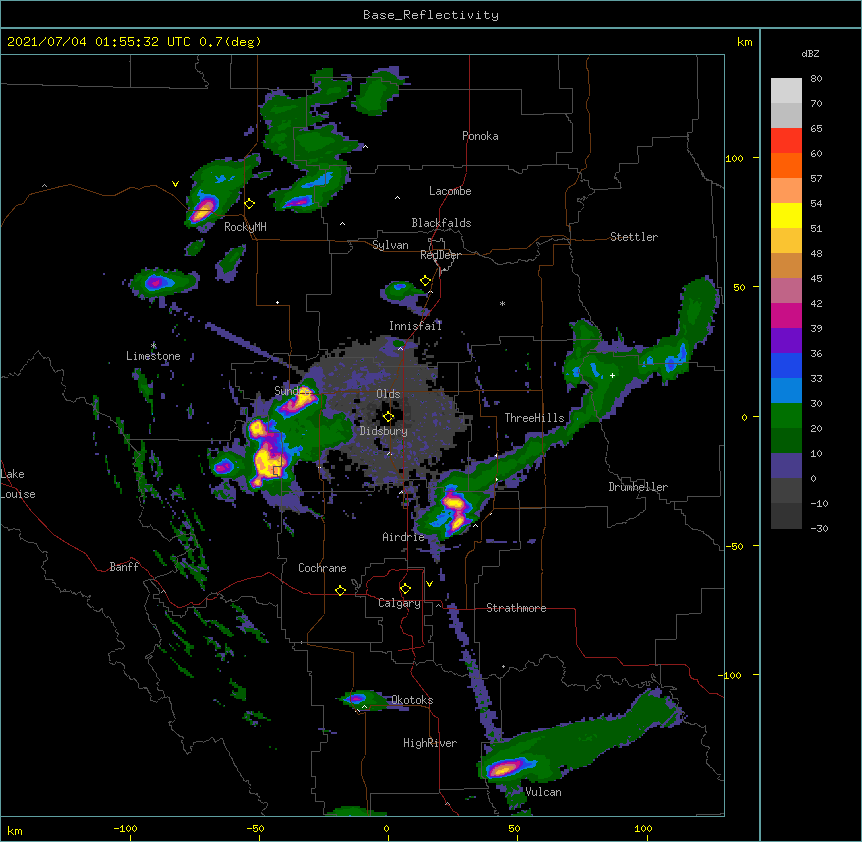Select the yellow diamond marker above Calgary
Image resolution: width=862 pixels, height=842 pixels.
coord(405,589)
